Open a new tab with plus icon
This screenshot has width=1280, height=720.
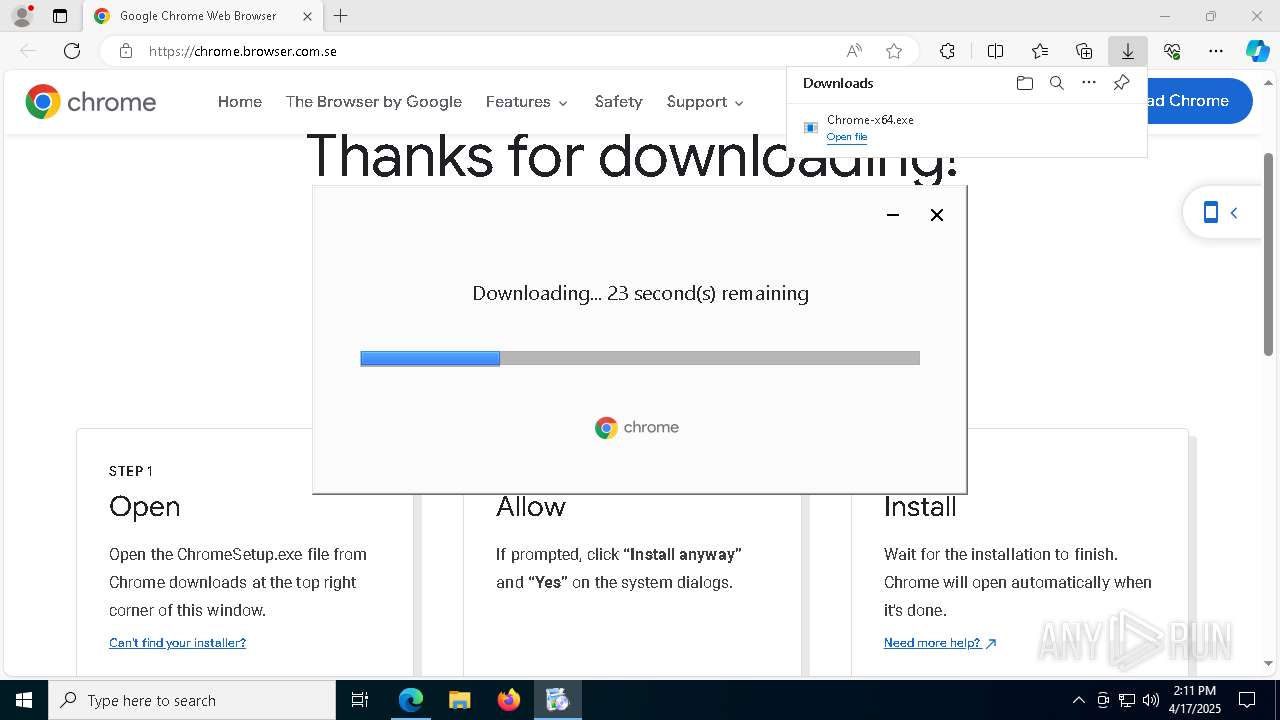pos(341,16)
